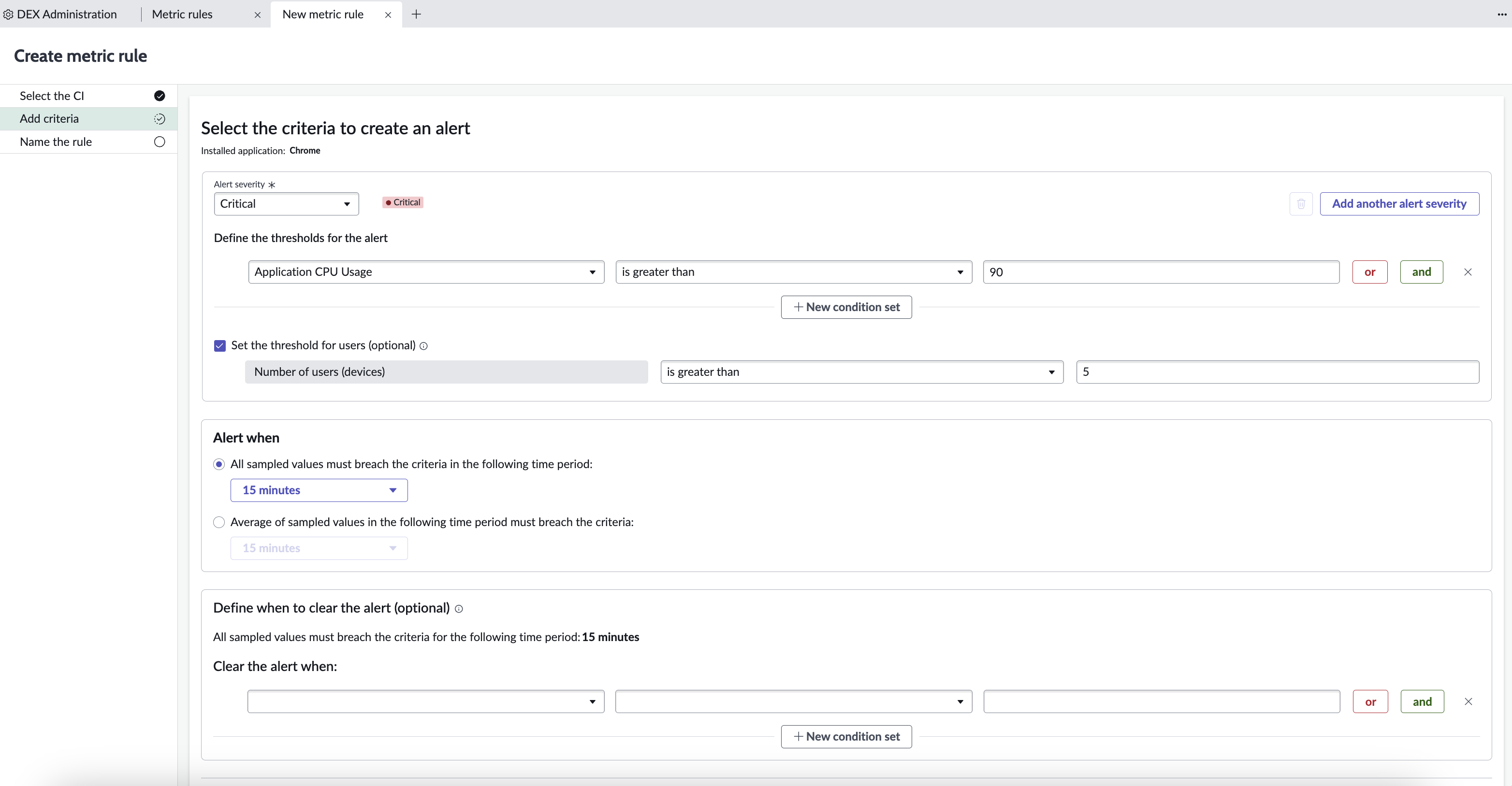The image size is (1512, 786).
Task: Click the Add criteria in-progress status icon
Action: coord(160,119)
